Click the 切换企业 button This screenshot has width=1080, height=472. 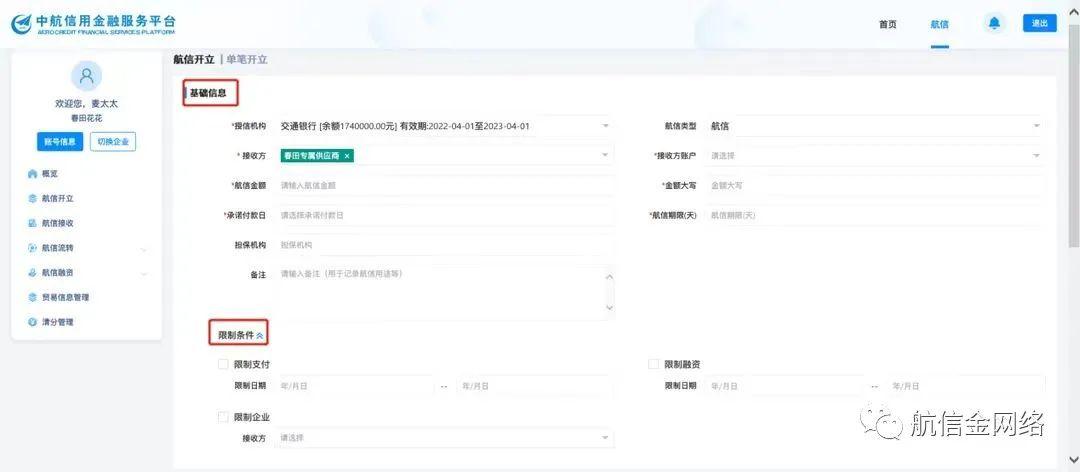tap(113, 142)
